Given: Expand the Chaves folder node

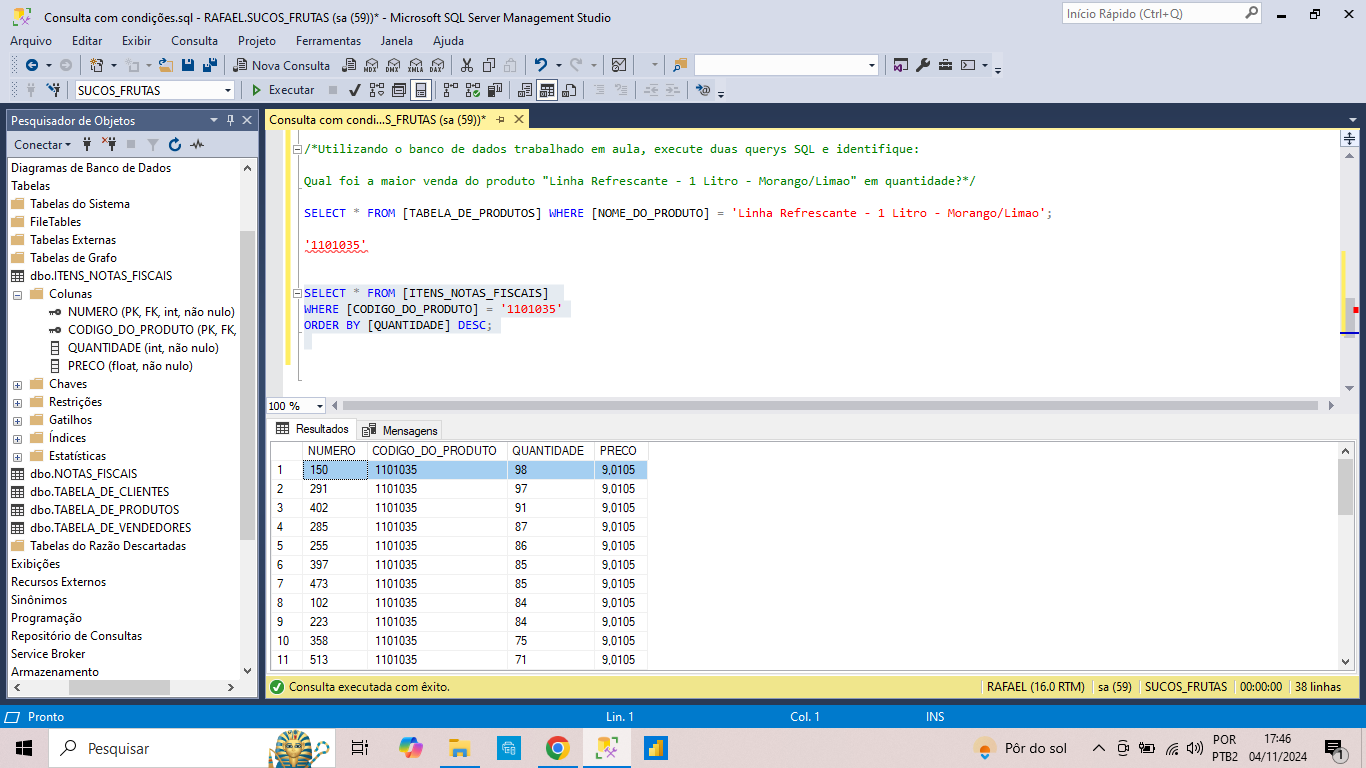Looking at the screenshot, I should [17, 384].
